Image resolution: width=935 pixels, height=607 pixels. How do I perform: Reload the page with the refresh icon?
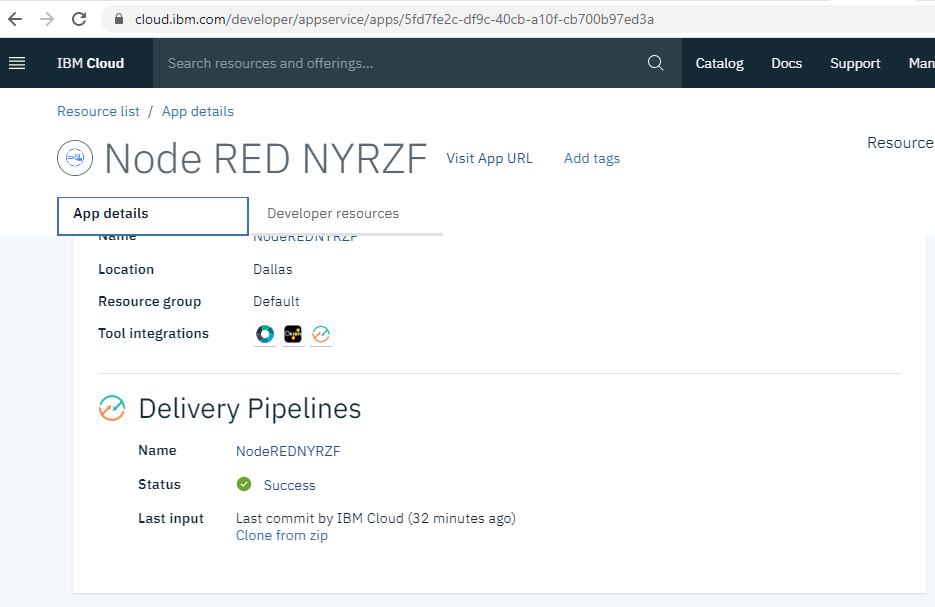(79, 19)
